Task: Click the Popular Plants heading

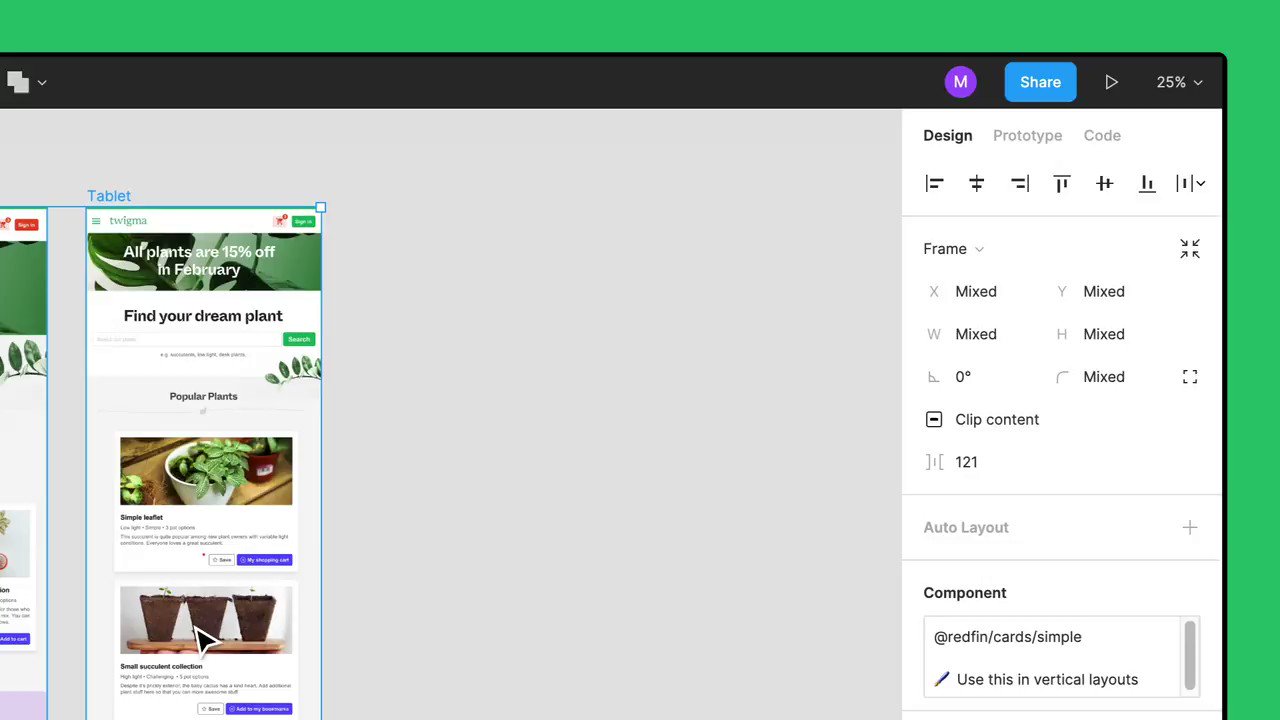Action: click(203, 396)
